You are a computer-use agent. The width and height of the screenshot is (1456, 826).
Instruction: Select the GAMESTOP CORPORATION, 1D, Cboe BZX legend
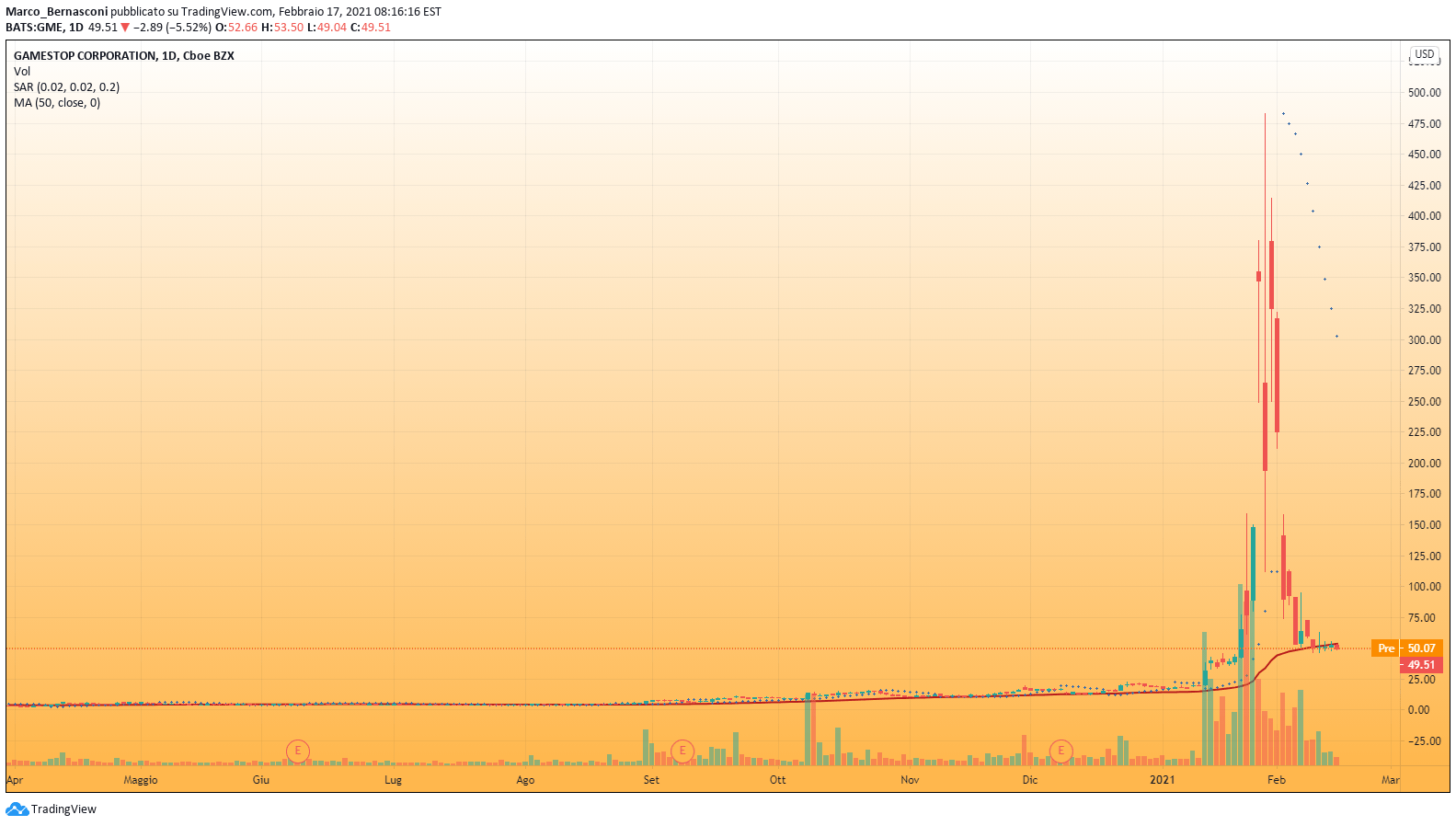(124, 56)
